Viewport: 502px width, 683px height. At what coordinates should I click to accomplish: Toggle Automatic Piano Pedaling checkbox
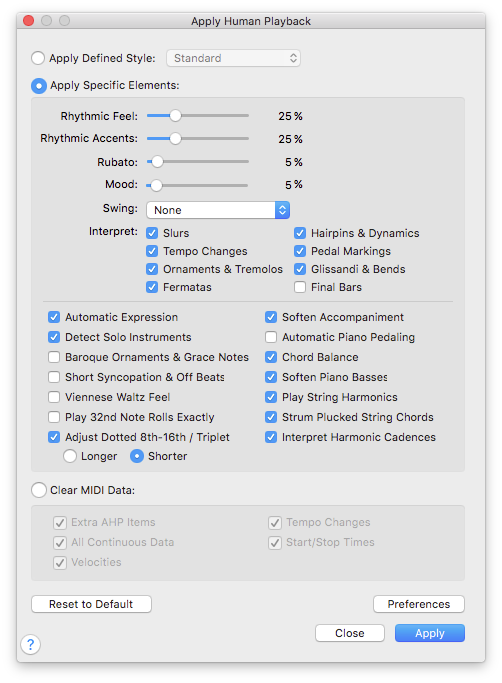pyautogui.click(x=271, y=337)
